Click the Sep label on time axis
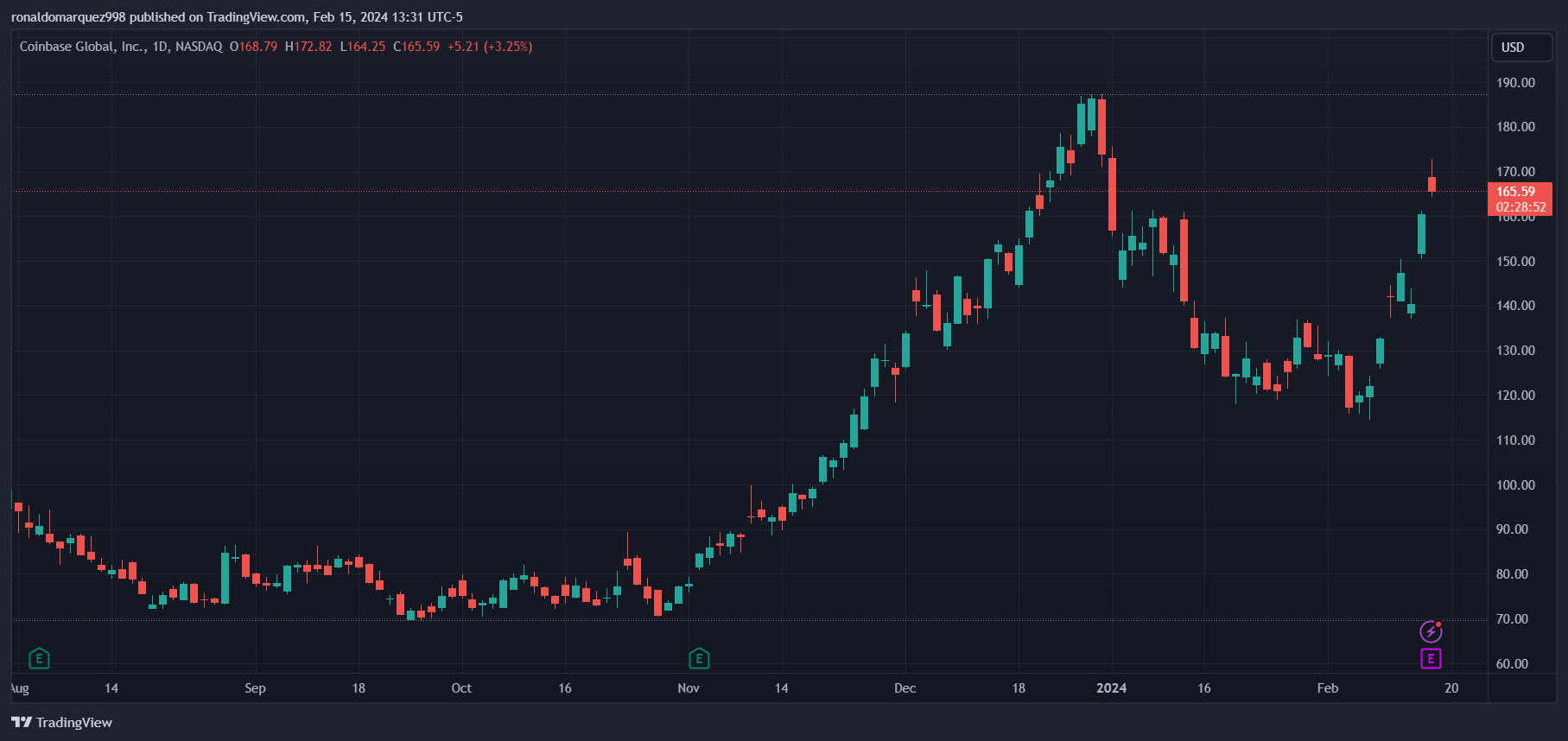Screen dimensions: 1568x741 click(x=255, y=688)
